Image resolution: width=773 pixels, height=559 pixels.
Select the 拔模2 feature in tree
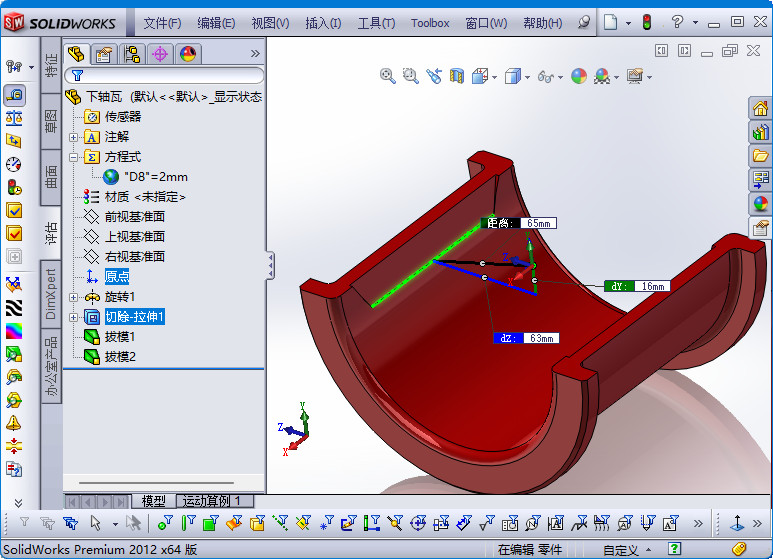(x=120, y=356)
